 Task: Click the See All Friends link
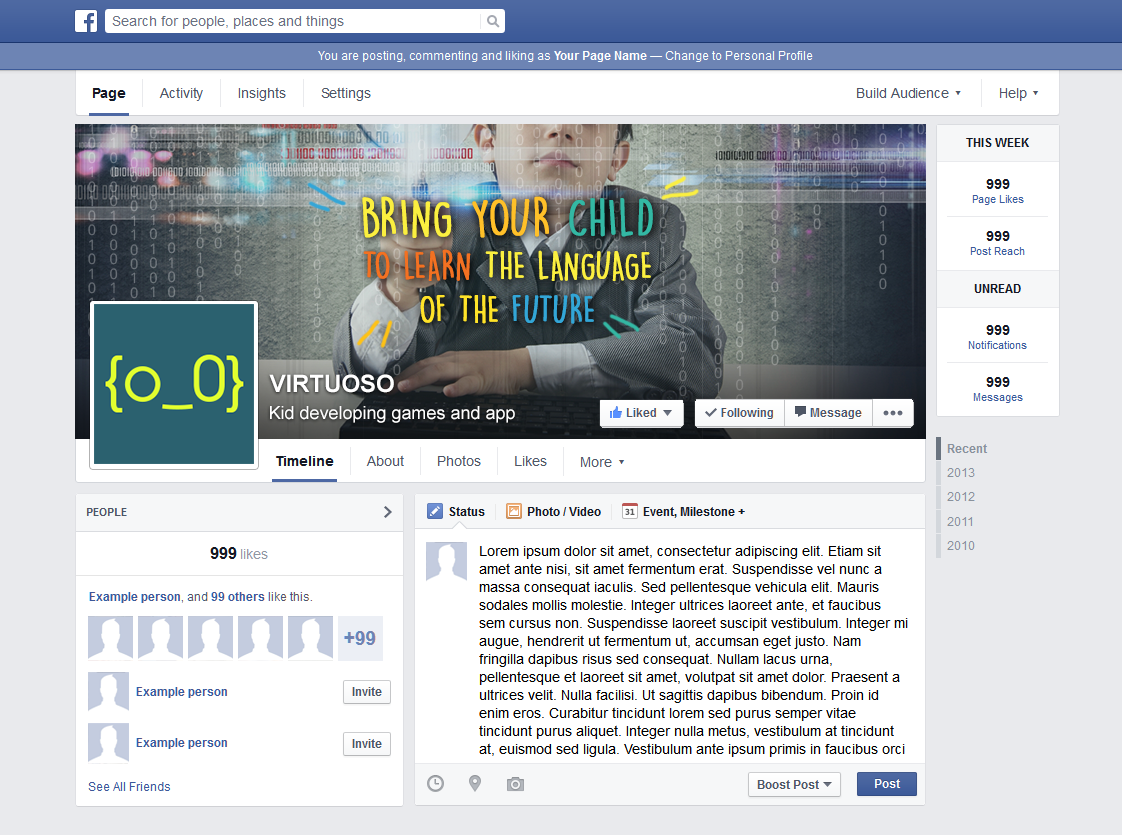click(129, 787)
